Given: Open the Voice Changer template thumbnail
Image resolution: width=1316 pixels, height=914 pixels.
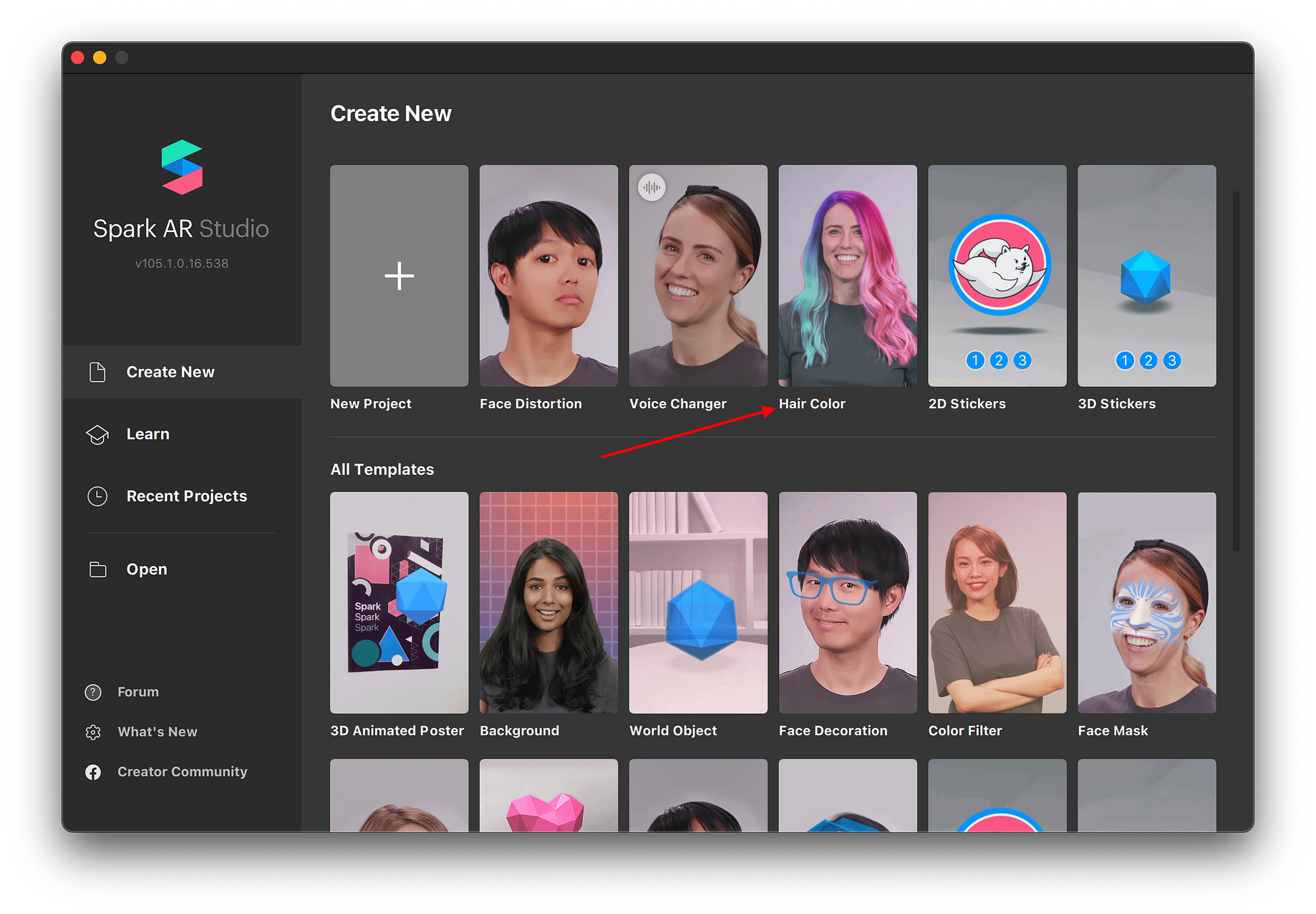Looking at the screenshot, I should tap(698, 276).
